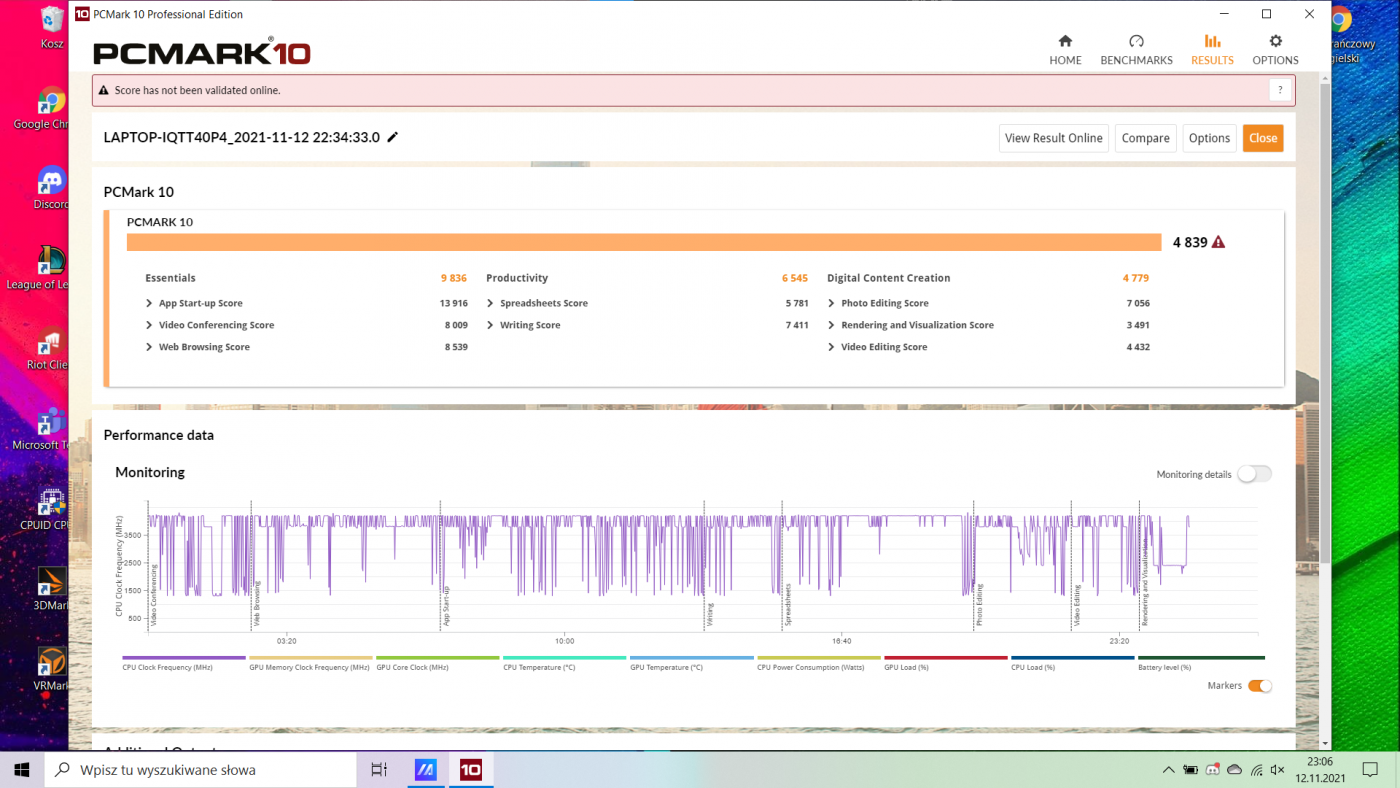Screen dimensions: 1400x788
Task: Open the CPUID CPU-Z desktop shortcut
Action: (51, 508)
